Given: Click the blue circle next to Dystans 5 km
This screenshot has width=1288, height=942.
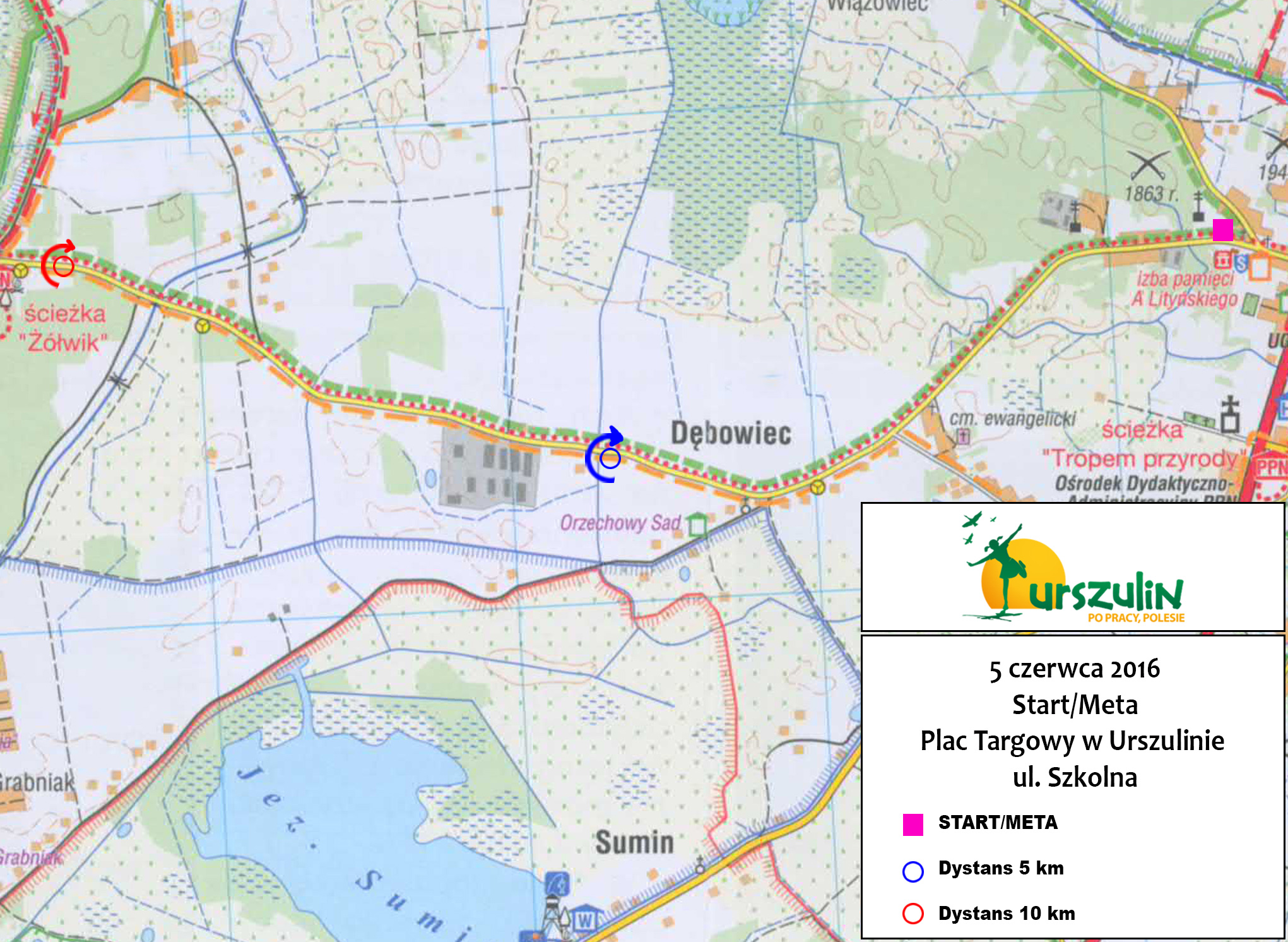Looking at the screenshot, I should pyautogui.click(x=913, y=871).
